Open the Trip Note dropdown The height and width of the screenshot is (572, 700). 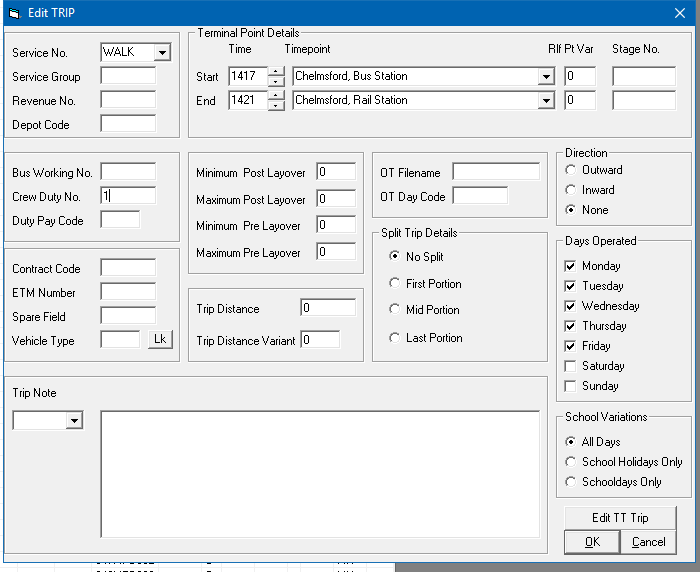click(74, 421)
